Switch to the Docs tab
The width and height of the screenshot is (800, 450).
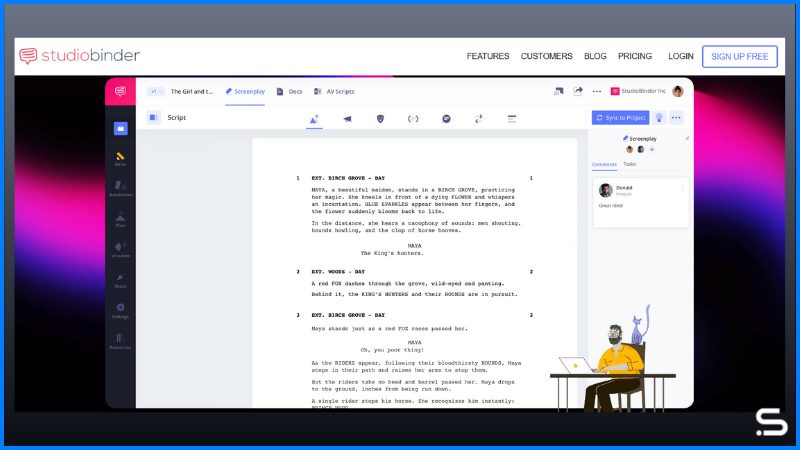[x=289, y=91]
